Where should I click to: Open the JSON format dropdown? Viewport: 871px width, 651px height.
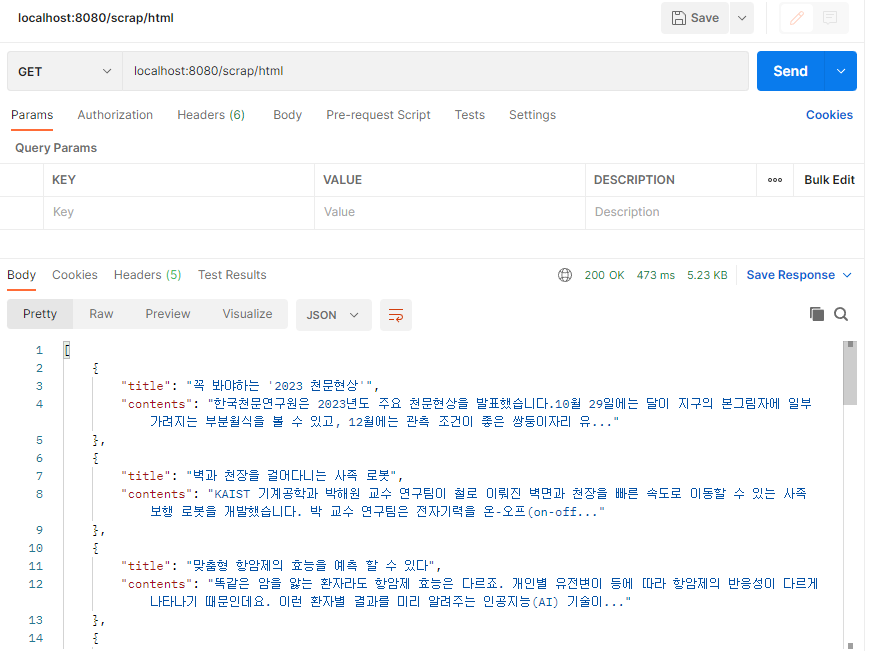(333, 314)
